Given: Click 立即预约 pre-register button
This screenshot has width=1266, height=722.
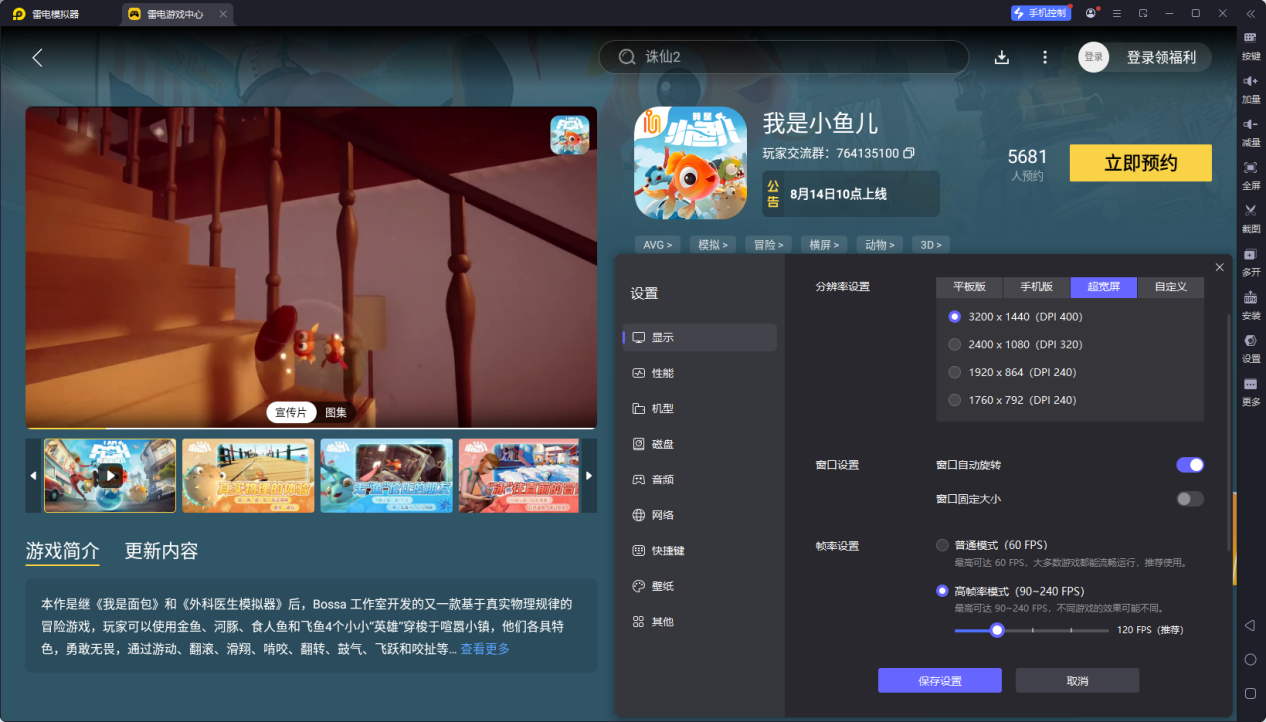Looking at the screenshot, I should point(1140,163).
